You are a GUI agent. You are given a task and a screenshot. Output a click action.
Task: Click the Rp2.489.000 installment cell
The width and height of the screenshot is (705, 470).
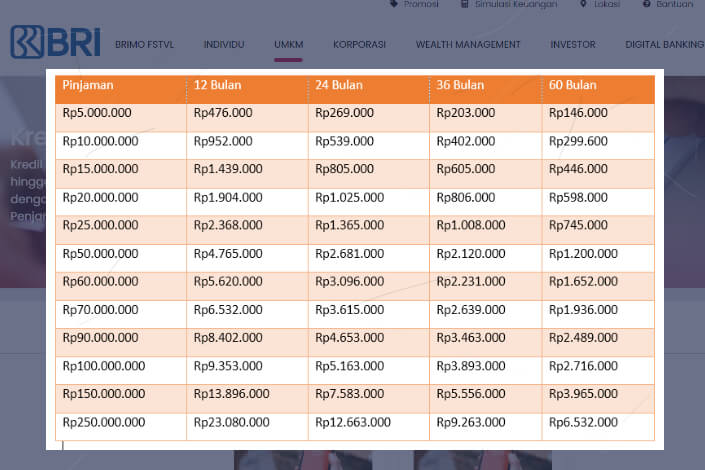(x=598, y=342)
